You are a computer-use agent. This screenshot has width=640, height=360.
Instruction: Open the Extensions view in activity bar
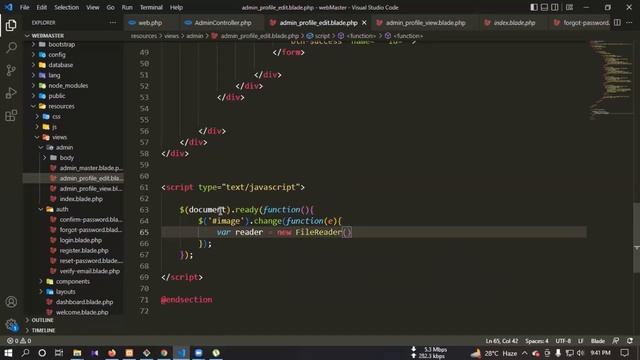[x=11, y=116]
